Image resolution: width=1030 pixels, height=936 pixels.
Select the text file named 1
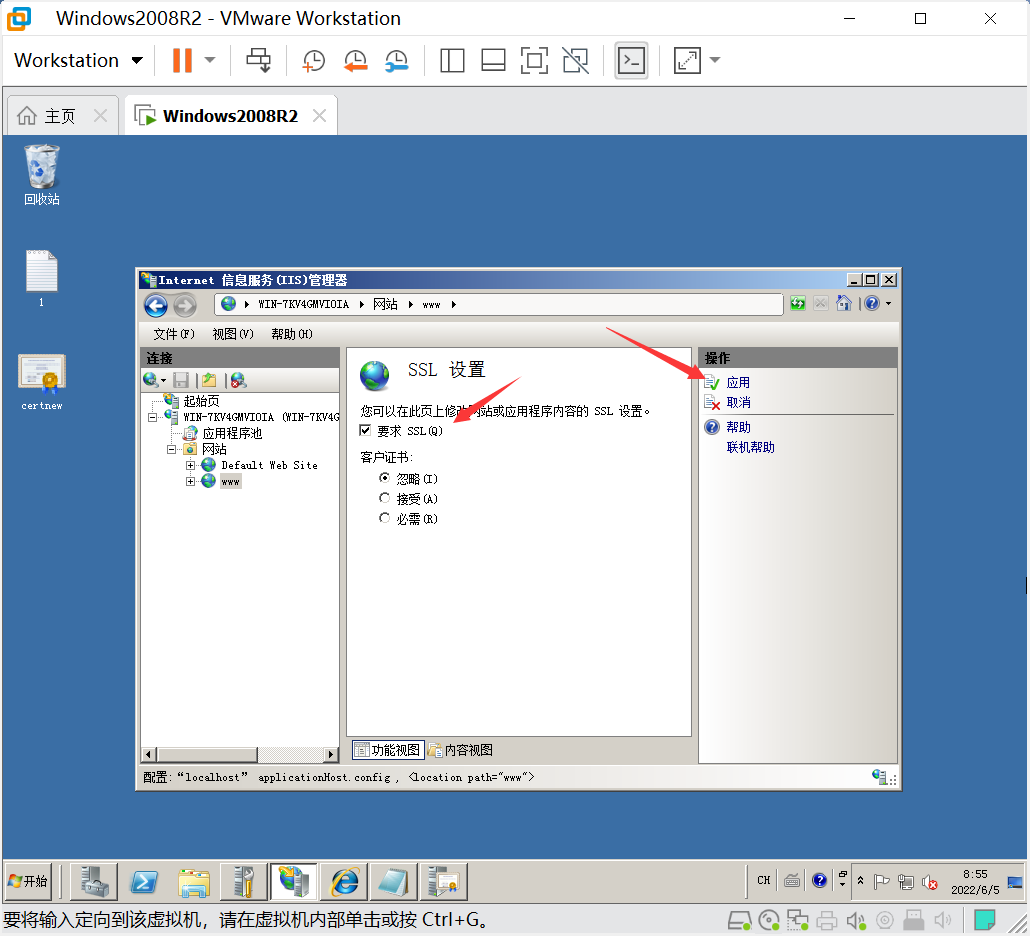(41, 279)
